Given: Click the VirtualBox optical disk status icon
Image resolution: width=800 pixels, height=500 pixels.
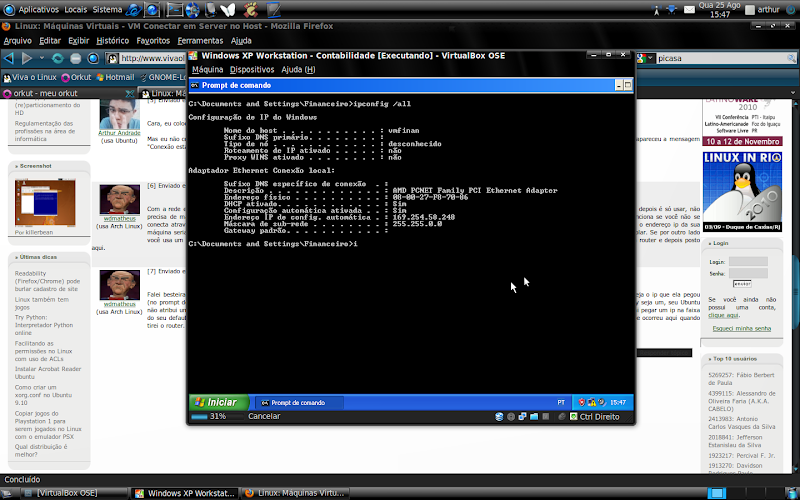Looking at the screenshot, I should [511, 417].
